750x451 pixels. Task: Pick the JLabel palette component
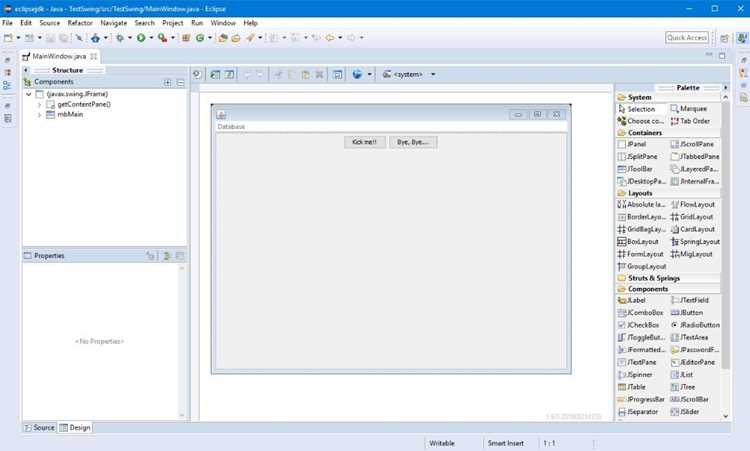tap(632, 300)
